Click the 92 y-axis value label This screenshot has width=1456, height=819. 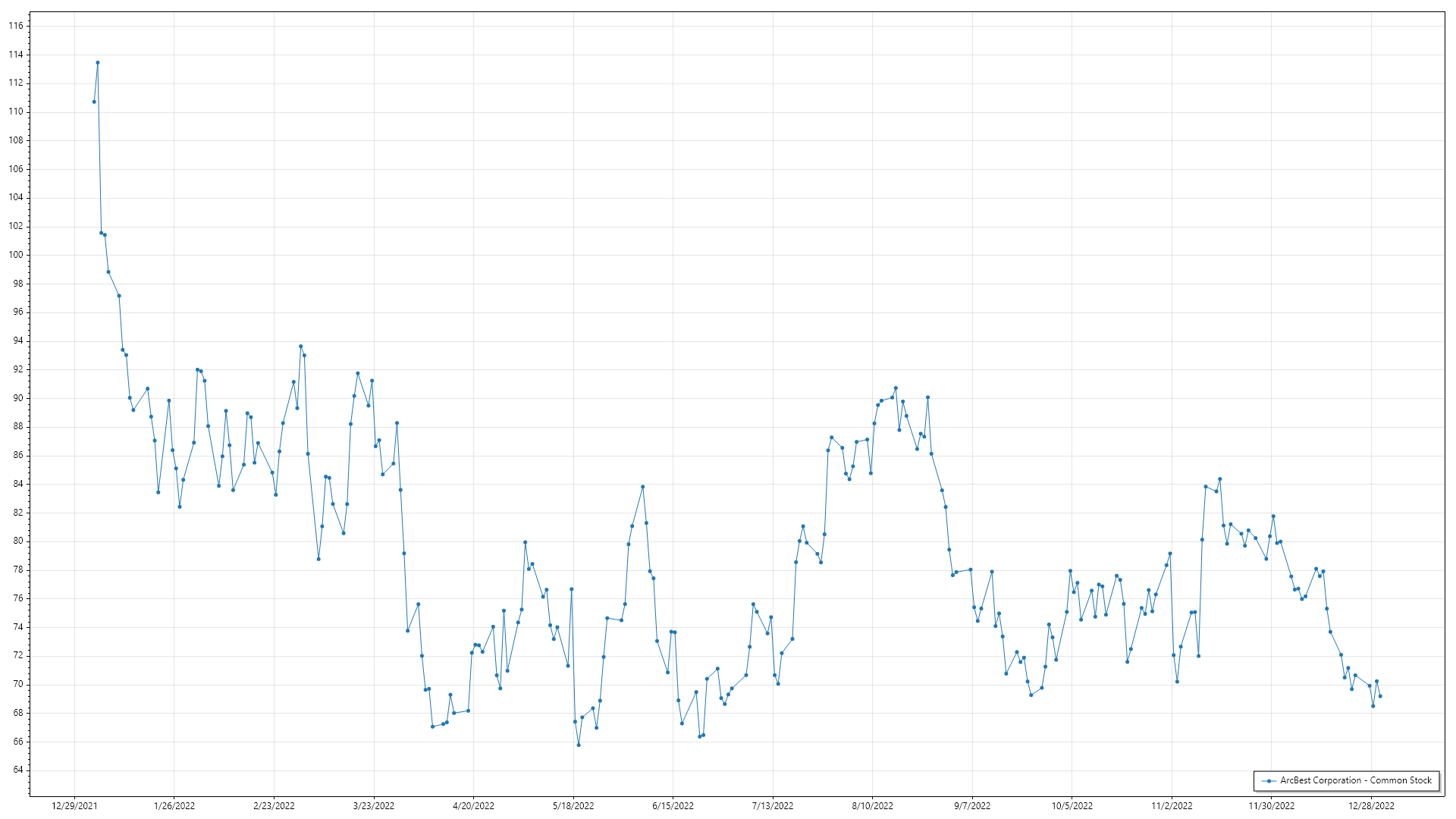pyautogui.click(x=17, y=369)
